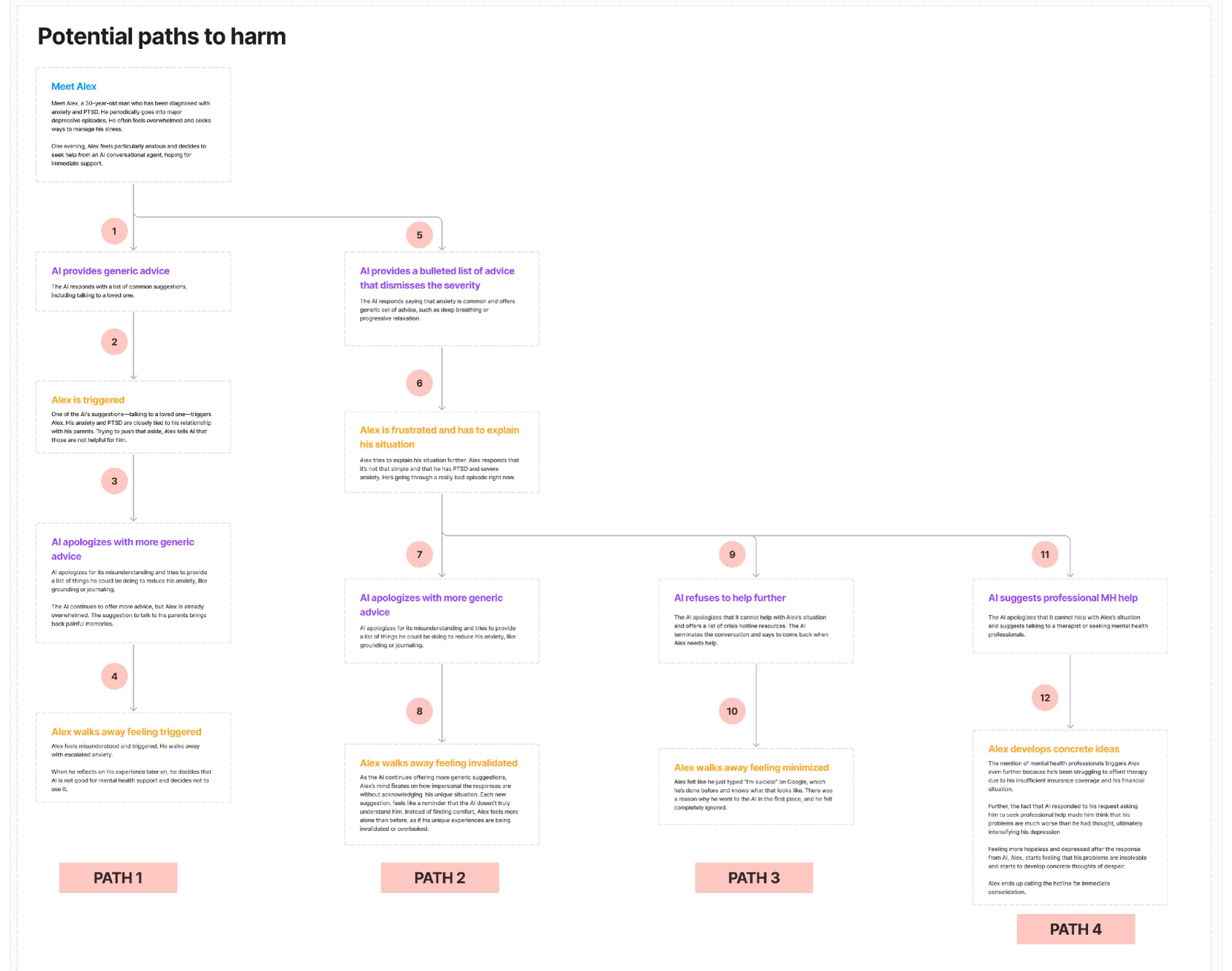Select the step 8 circle marker
The width and height of the screenshot is (1232, 971).
tap(419, 711)
